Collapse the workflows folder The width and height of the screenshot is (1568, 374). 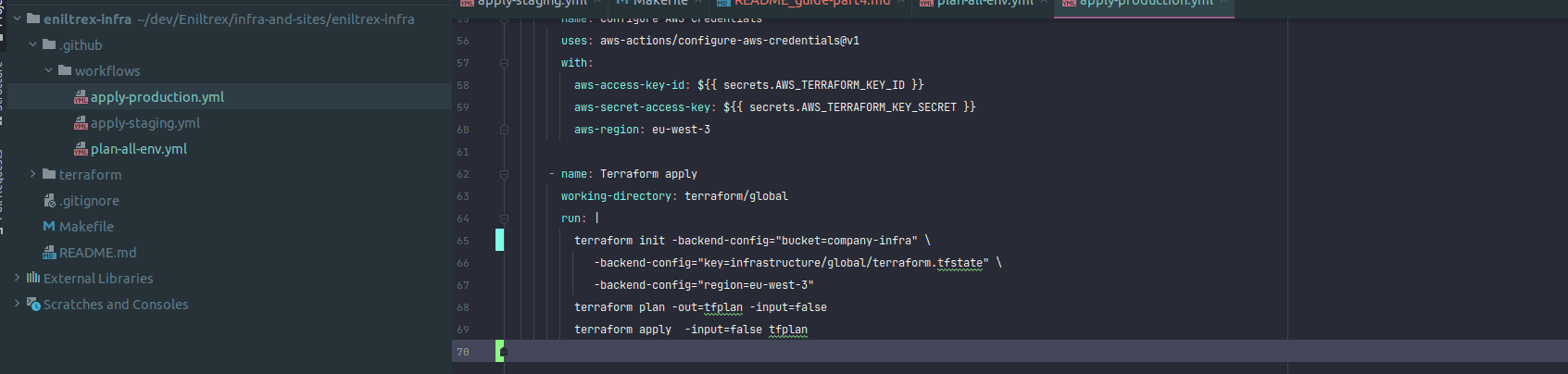tap(49, 70)
